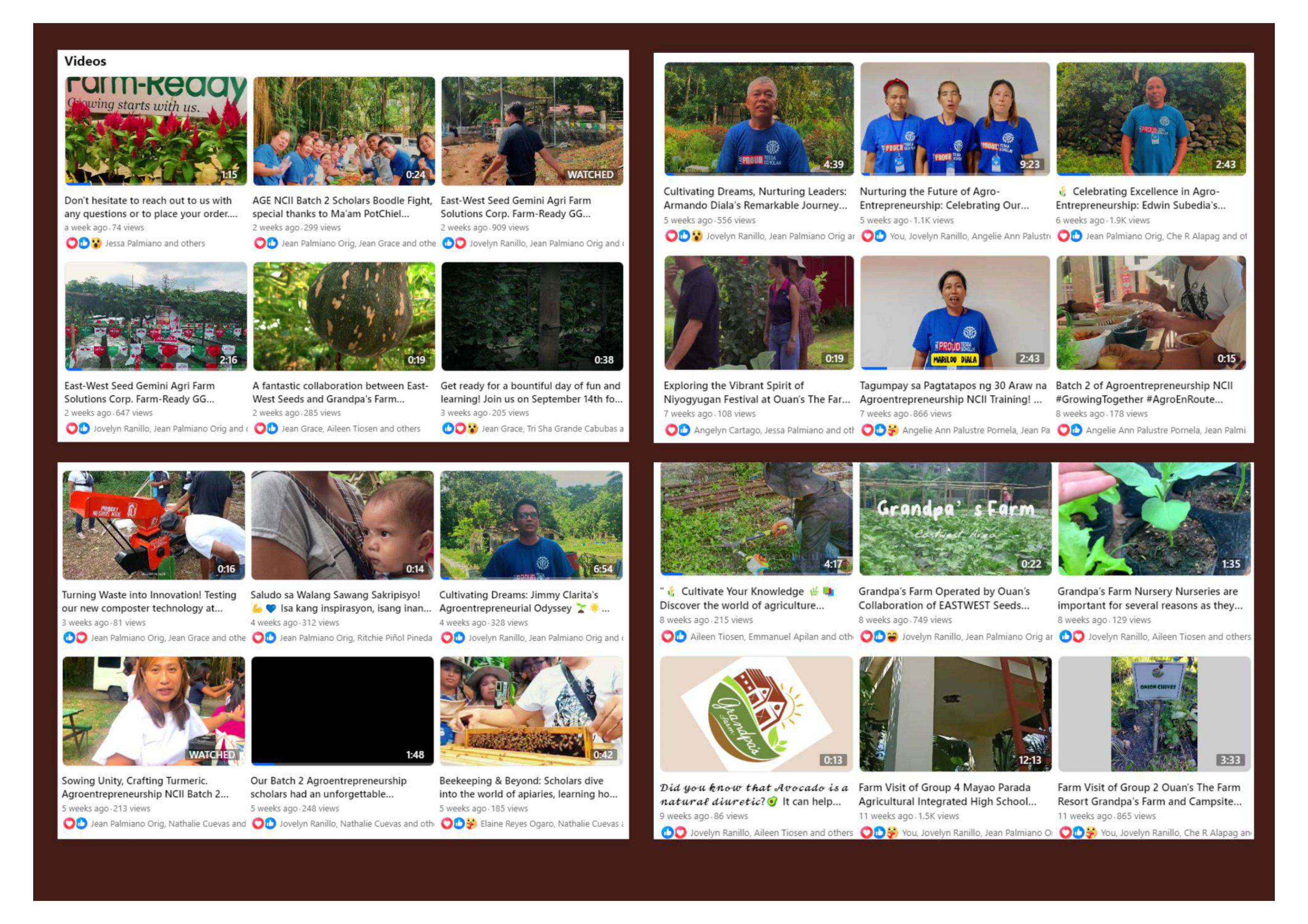Open the Marilou Diala video thumbnail
This screenshot has width=1308, height=924.
955,313
